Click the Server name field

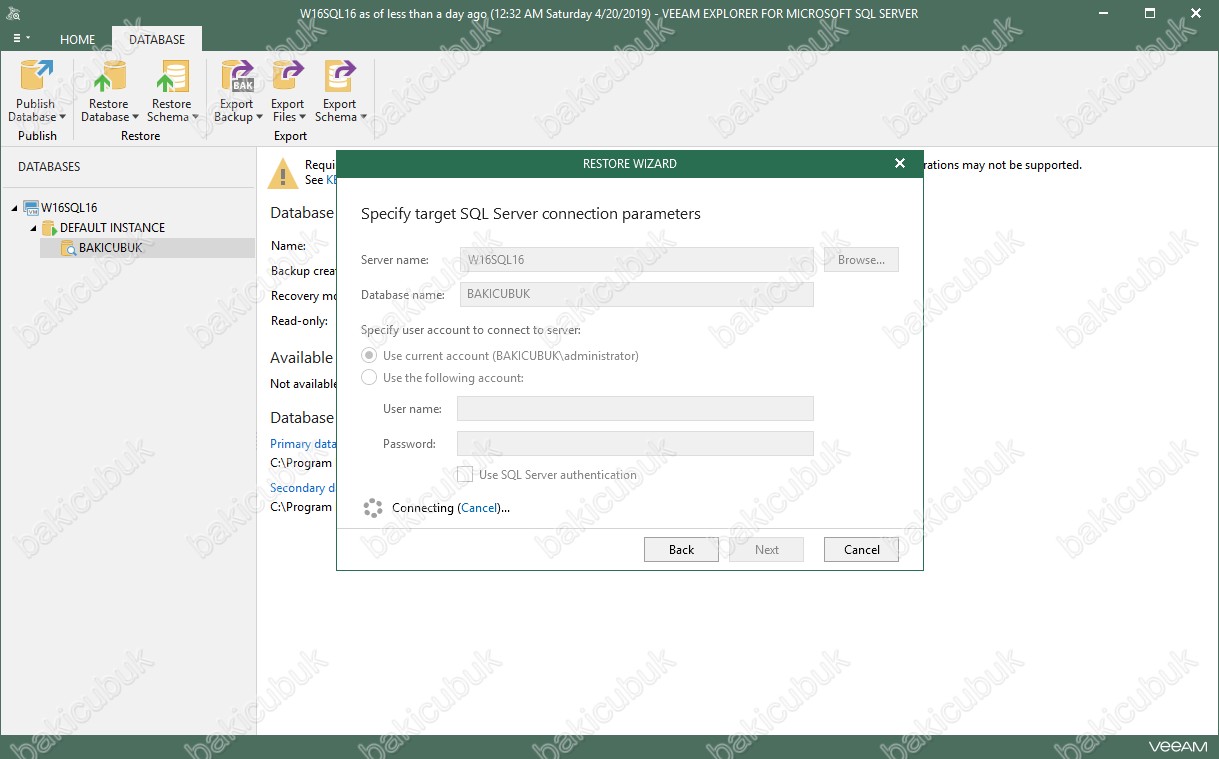point(637,260)
